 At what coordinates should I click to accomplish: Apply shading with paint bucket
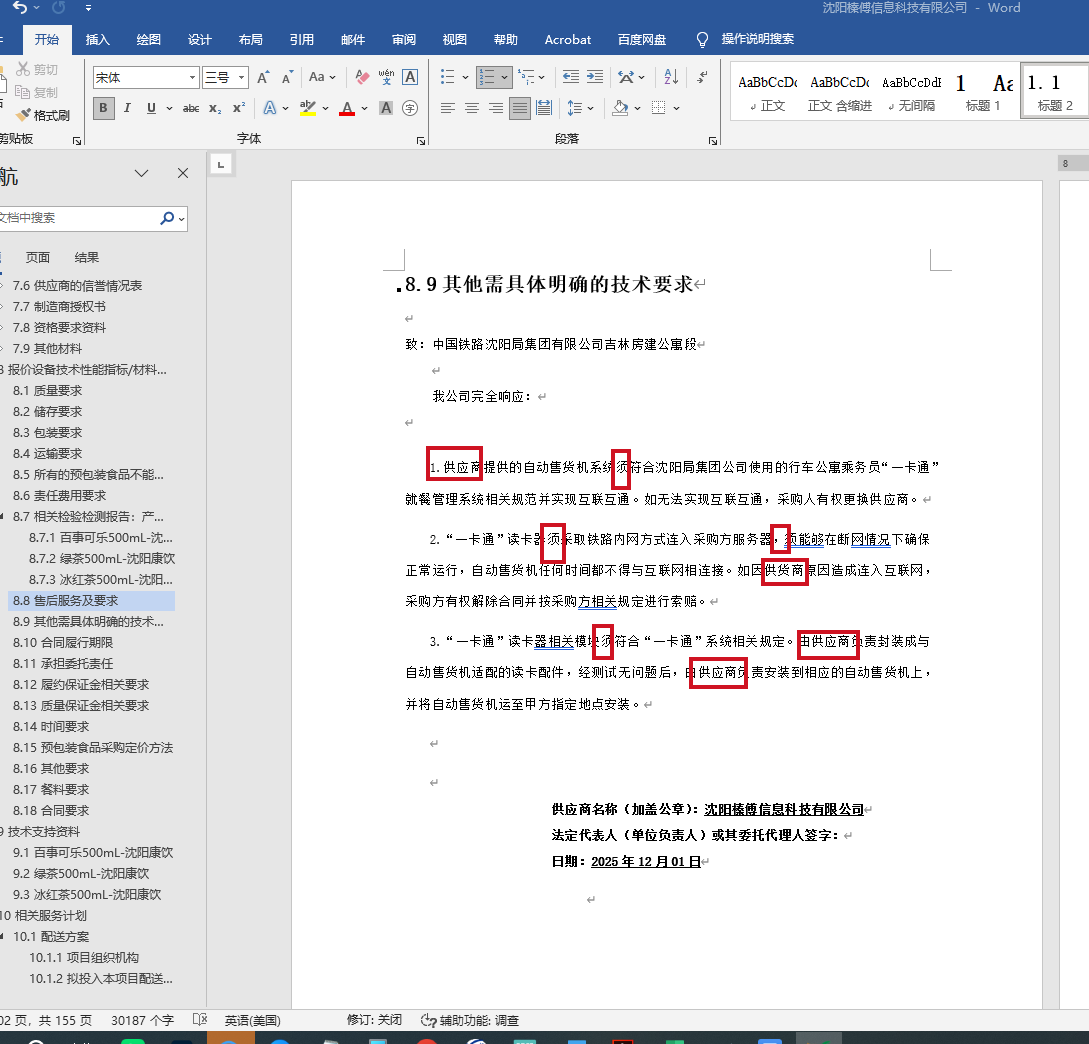(620, 108)
